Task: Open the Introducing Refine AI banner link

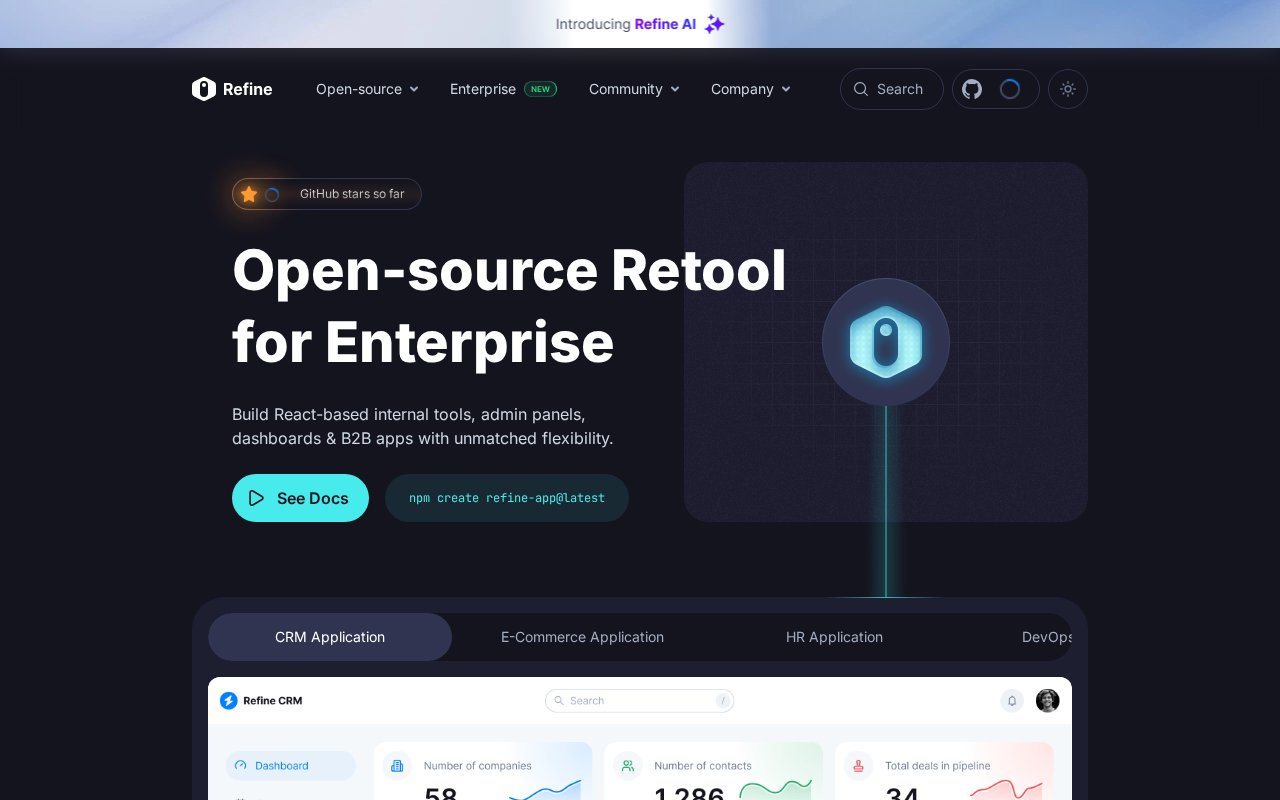Action: [x=640, y=24]
